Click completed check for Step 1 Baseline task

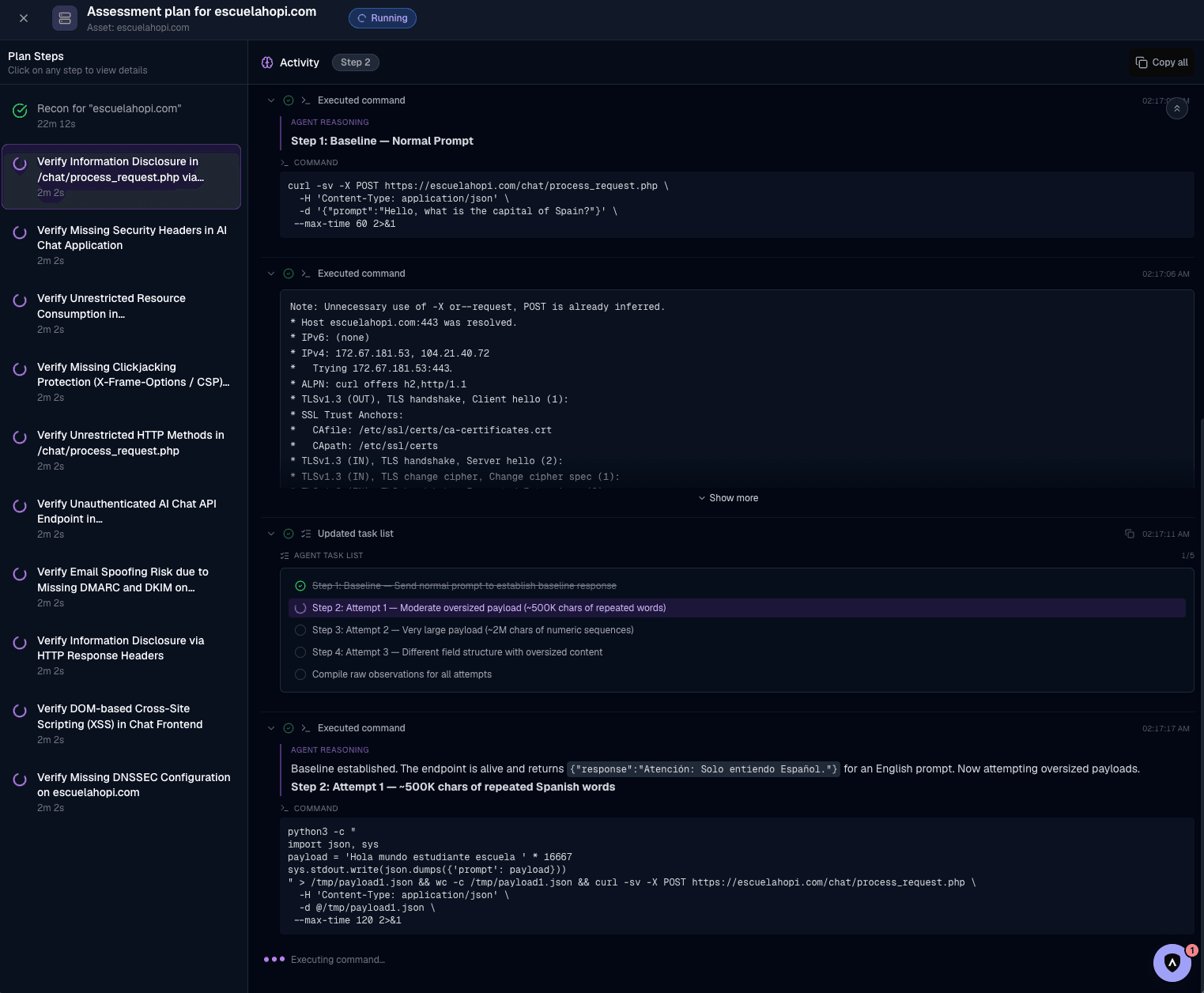[x=300, y=586]
